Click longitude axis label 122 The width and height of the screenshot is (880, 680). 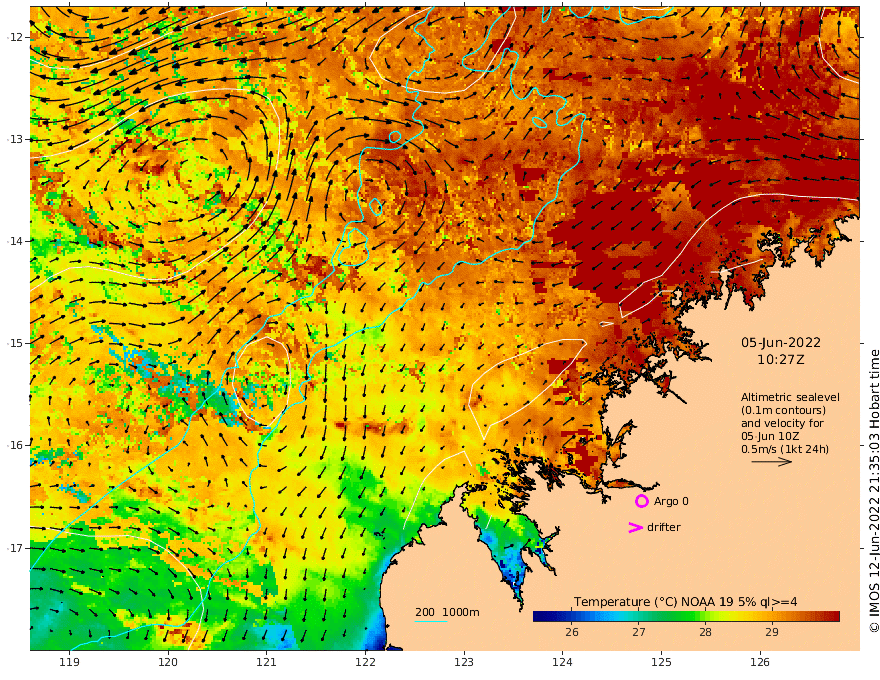point(365,662)
